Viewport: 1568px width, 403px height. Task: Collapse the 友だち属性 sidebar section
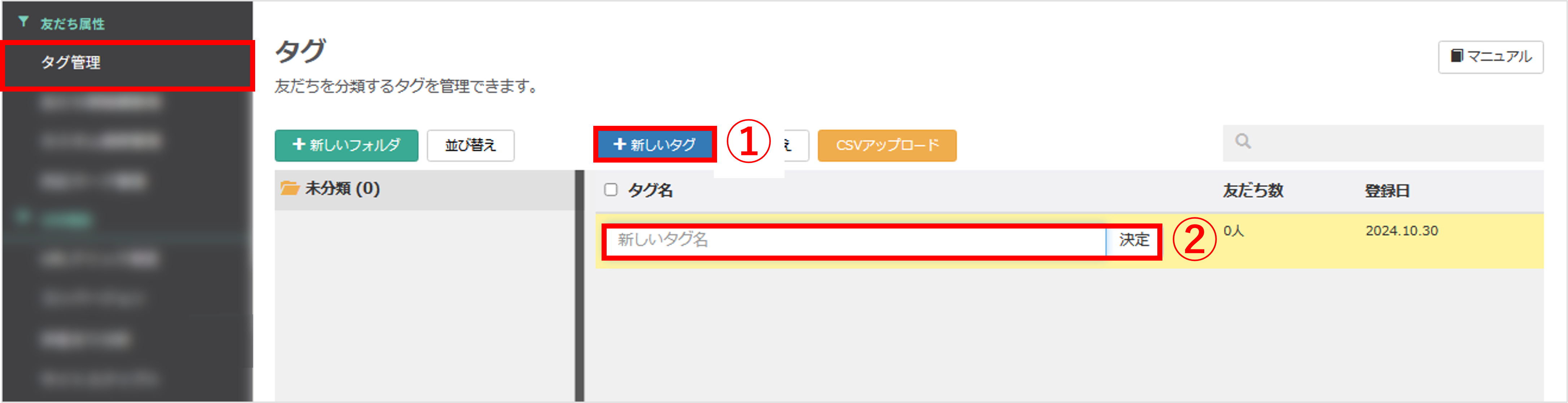pos(72,24)
